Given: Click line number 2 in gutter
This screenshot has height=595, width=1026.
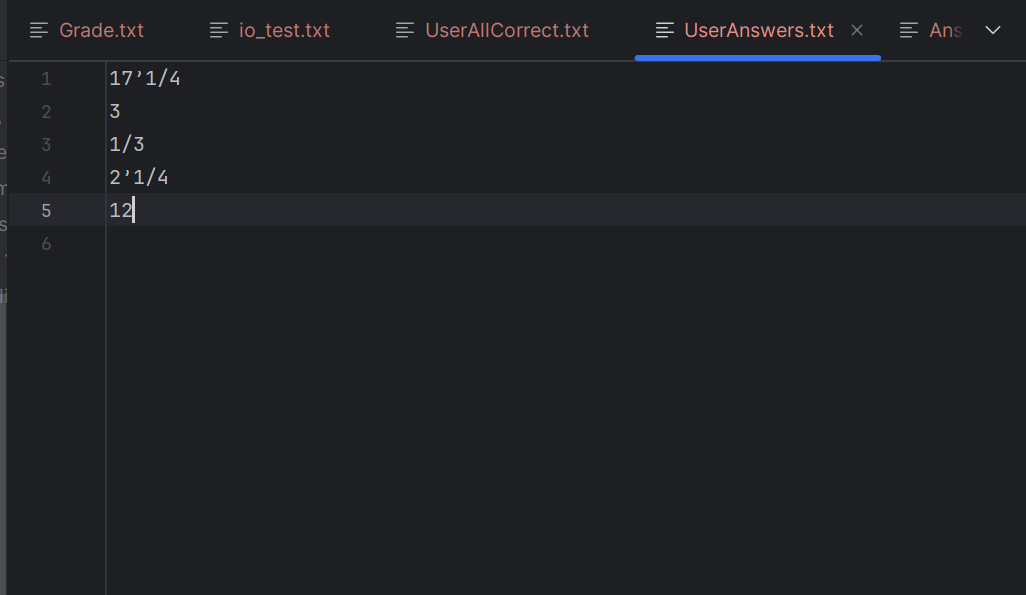Looking at the screenshot, I should click(x=46, y=112).
